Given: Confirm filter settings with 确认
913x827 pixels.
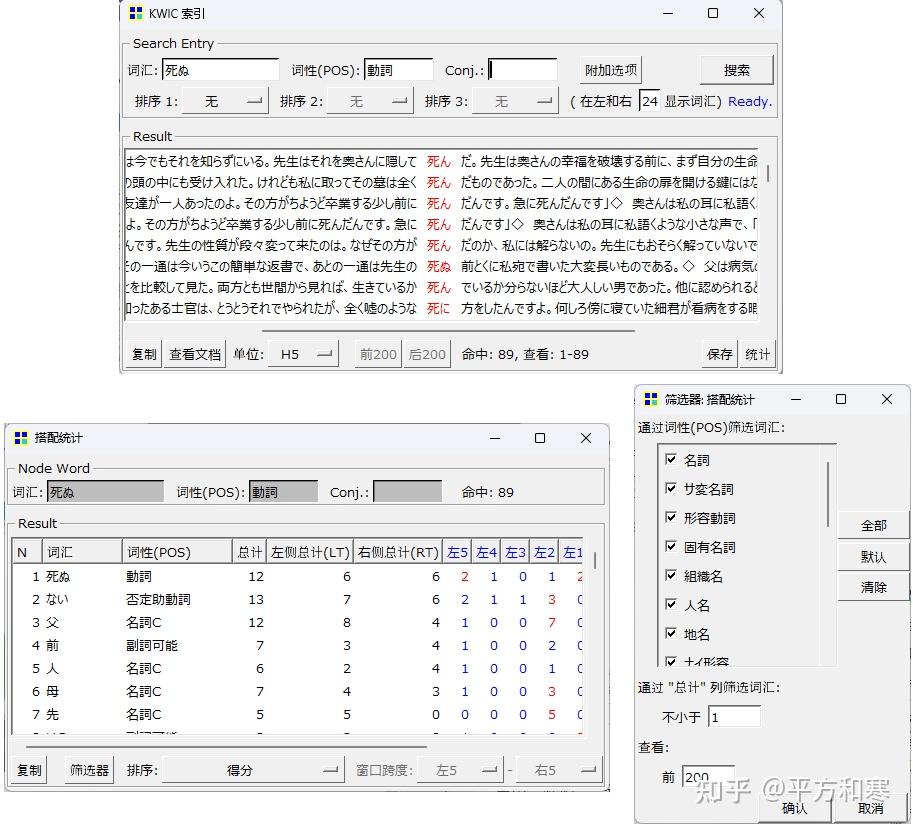Looking at the screenshot, I should click(793, 809).
